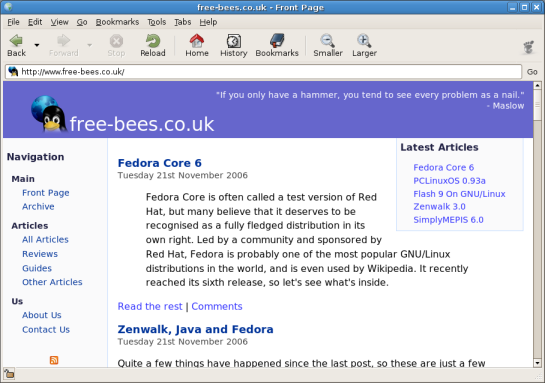The height and width of the screenshot is (383, 545).
Task: Make text Larger with the zoom-in icon
Action: tap(364, 41)
